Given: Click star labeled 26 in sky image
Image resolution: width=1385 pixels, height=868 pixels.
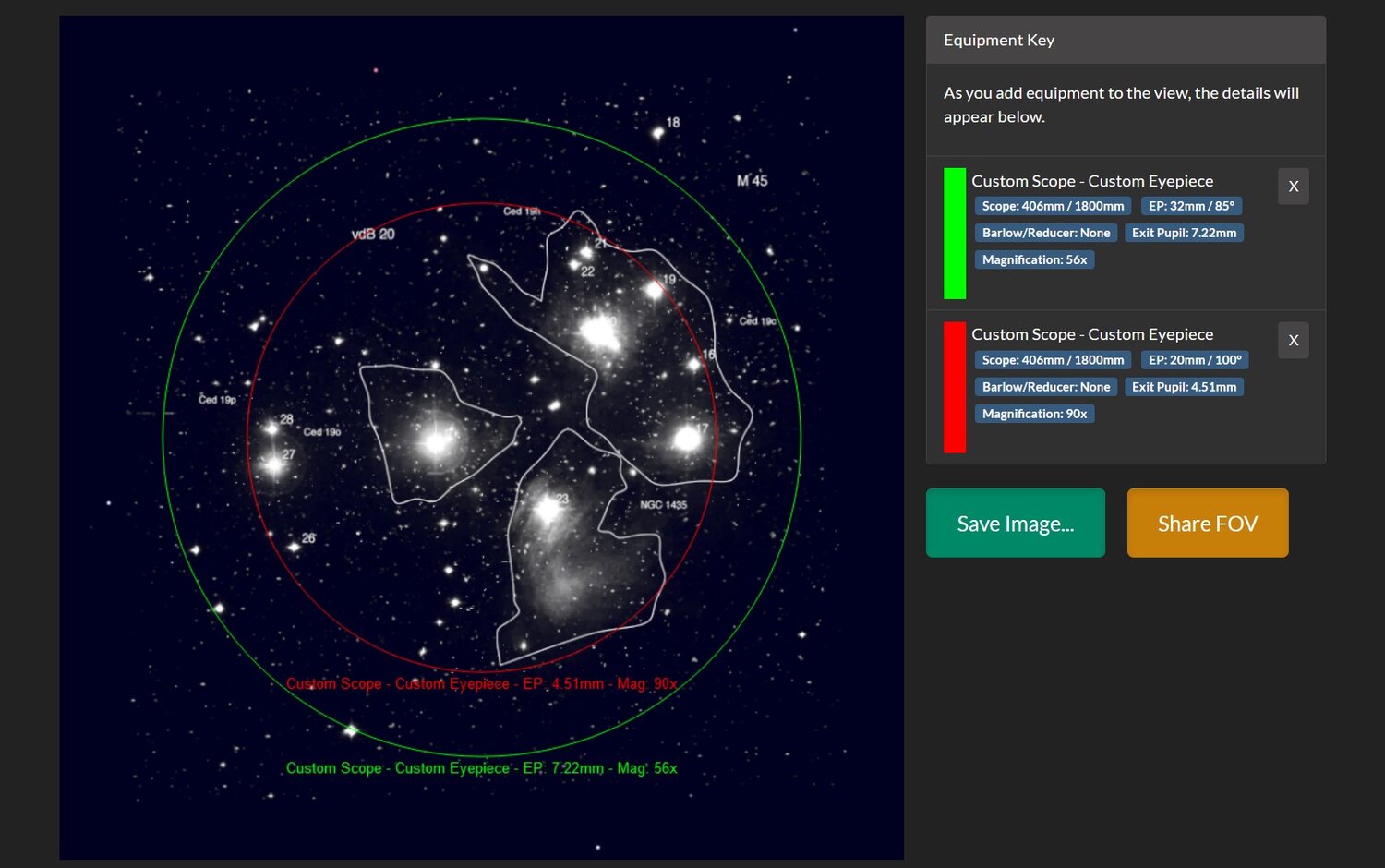Looking at the screenshot, I should point(294,547).
